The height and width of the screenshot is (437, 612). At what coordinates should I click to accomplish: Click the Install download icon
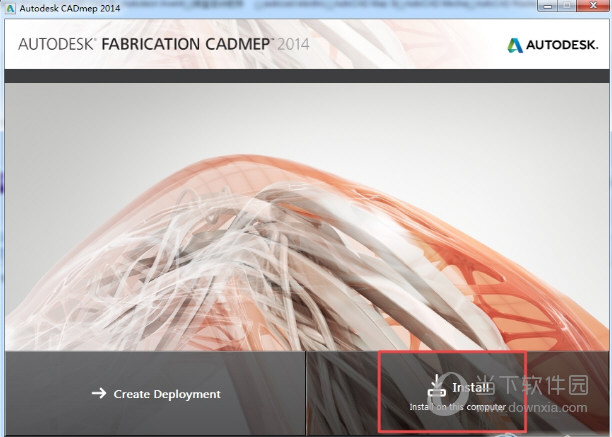(437, 386)
